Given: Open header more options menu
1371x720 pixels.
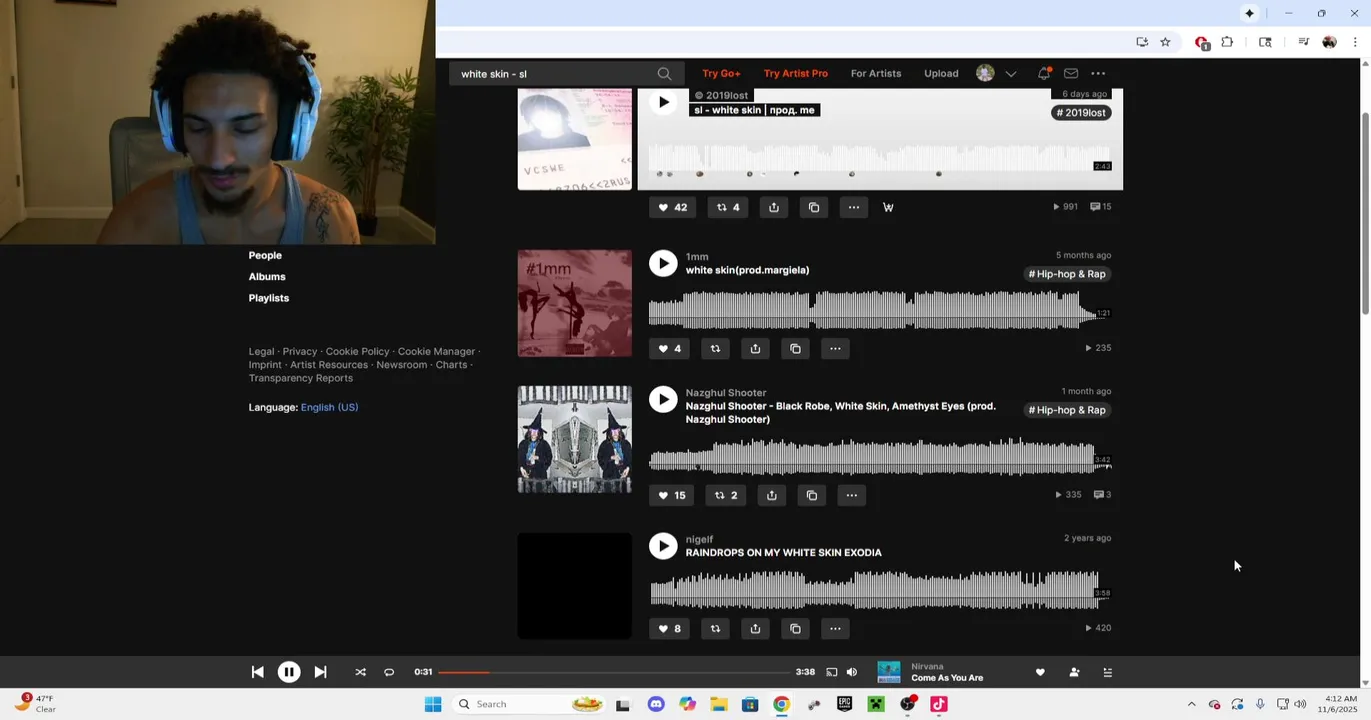Looking at the screenshot, I should 1098,73.
